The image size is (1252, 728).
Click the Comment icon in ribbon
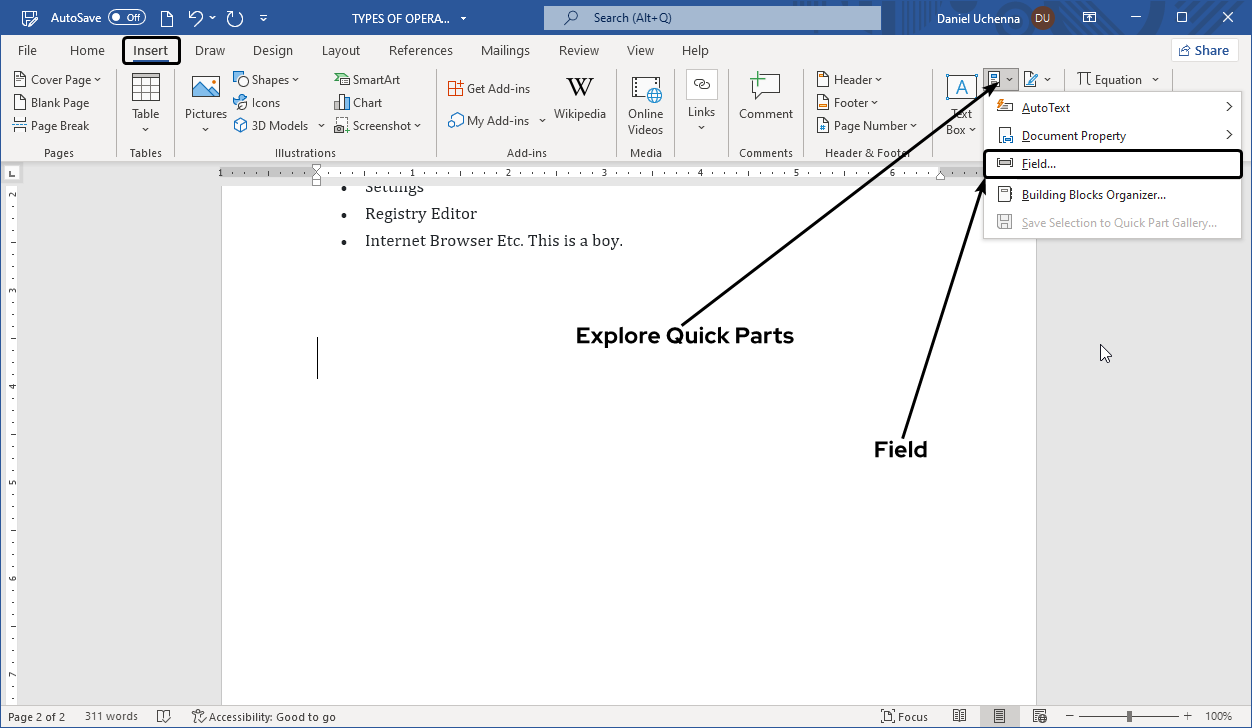[765, 89]
